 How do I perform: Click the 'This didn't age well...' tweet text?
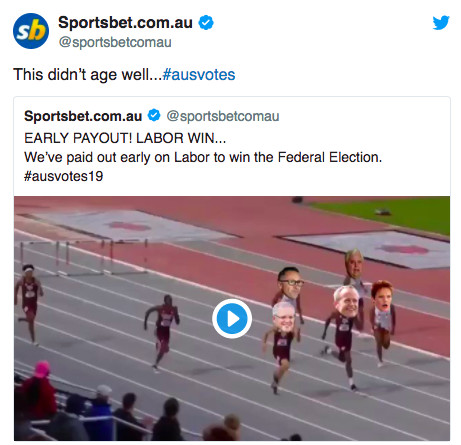[87, 75]
